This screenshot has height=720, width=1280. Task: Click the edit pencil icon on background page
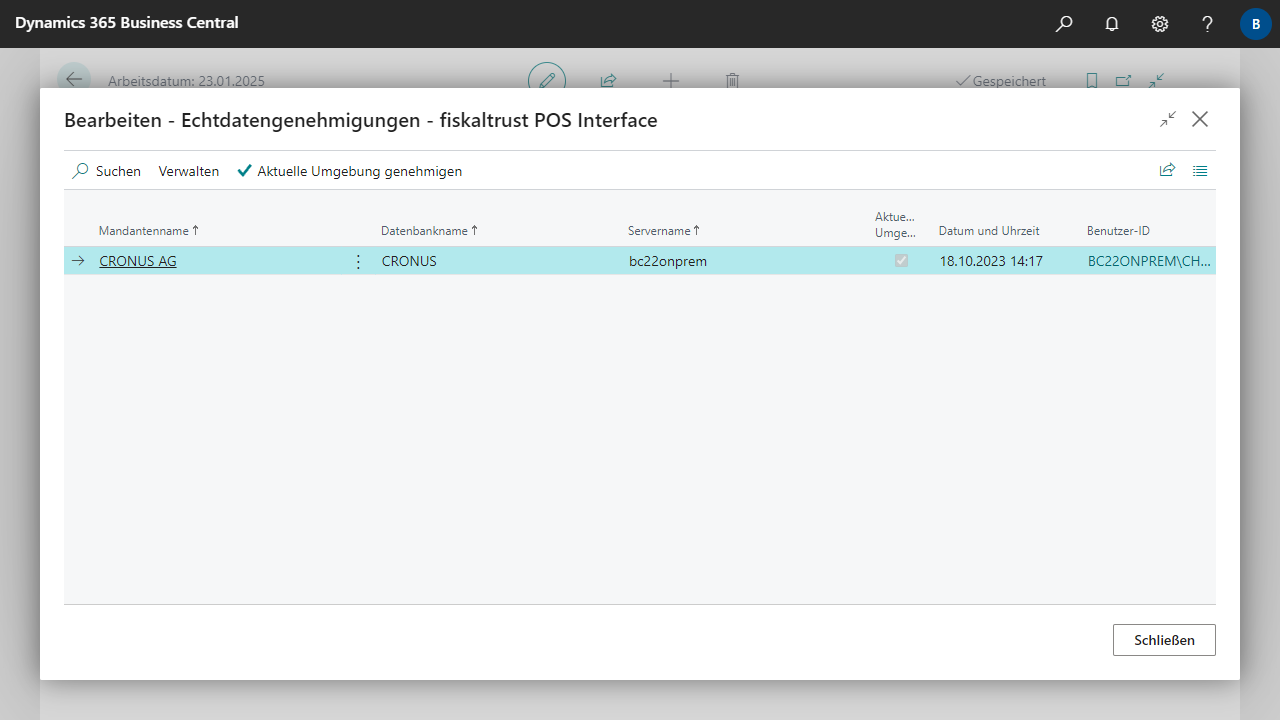tap(547, 79)
